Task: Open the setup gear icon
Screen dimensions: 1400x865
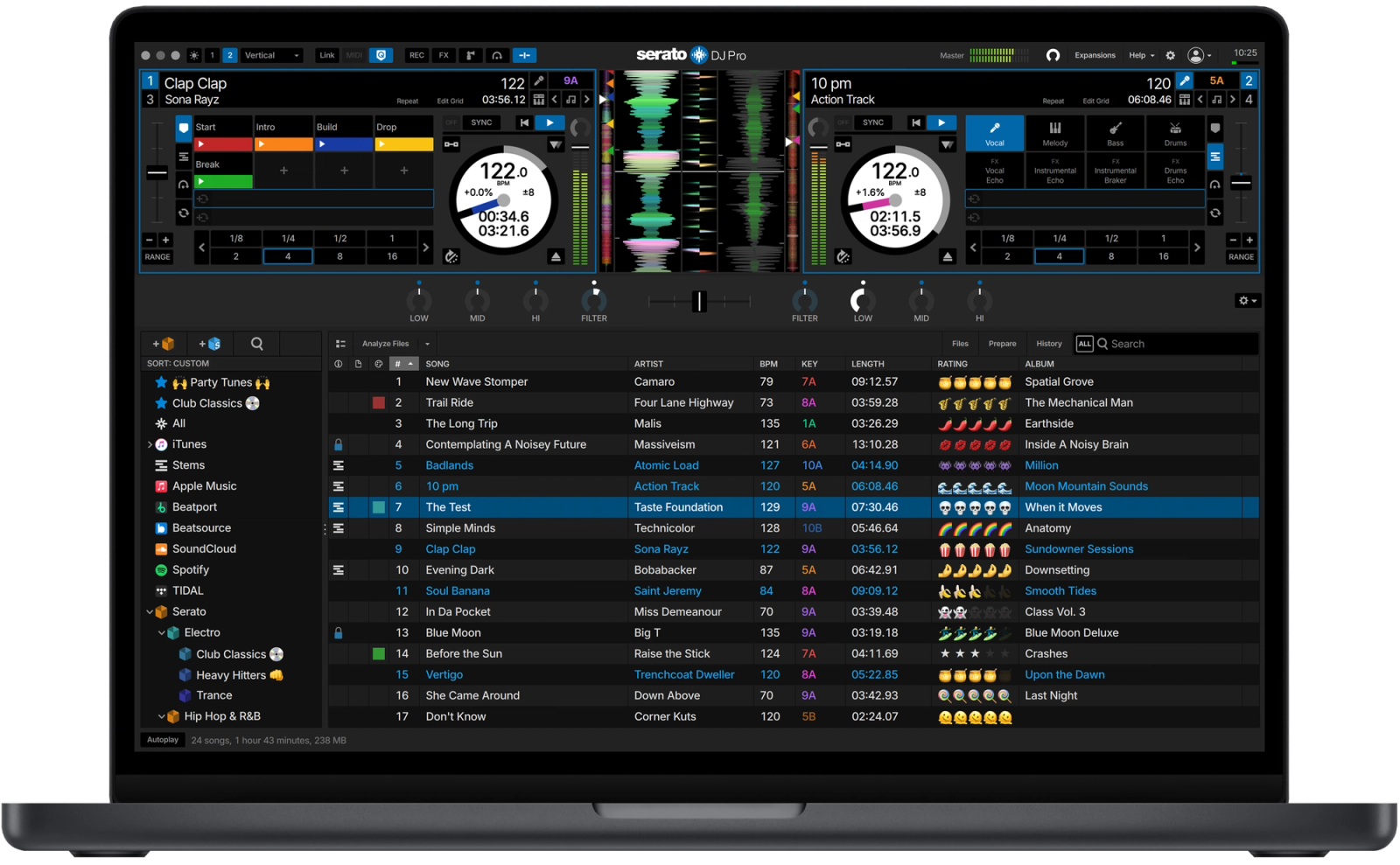Action: 1170,55
